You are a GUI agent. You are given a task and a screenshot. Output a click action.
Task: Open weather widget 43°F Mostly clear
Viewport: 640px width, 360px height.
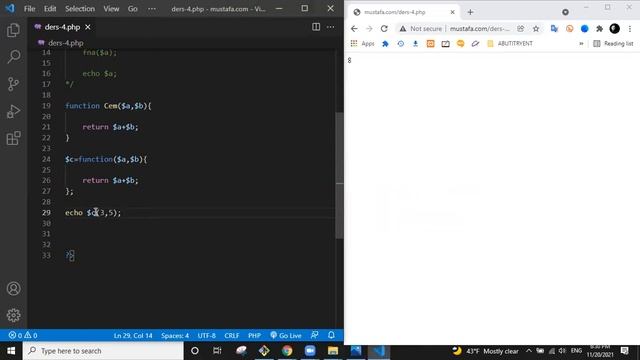[x=486, y=351]
